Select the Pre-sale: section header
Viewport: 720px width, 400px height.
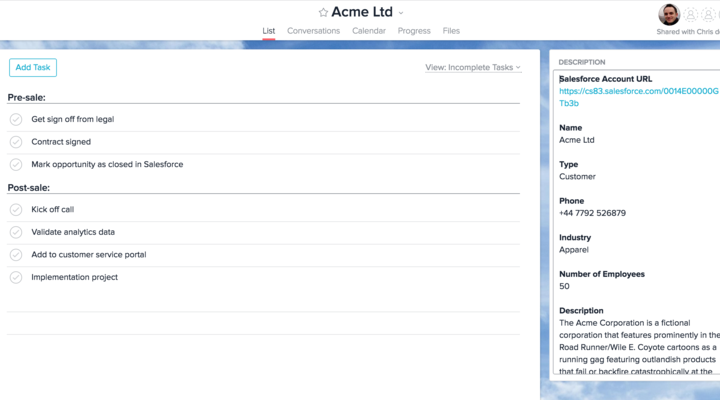(27, 97)
